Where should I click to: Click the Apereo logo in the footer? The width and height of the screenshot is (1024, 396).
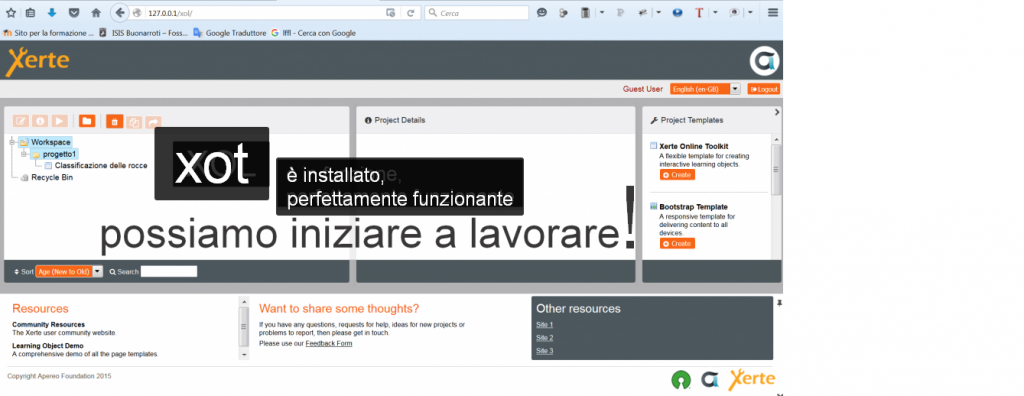[x=710, y=379]
